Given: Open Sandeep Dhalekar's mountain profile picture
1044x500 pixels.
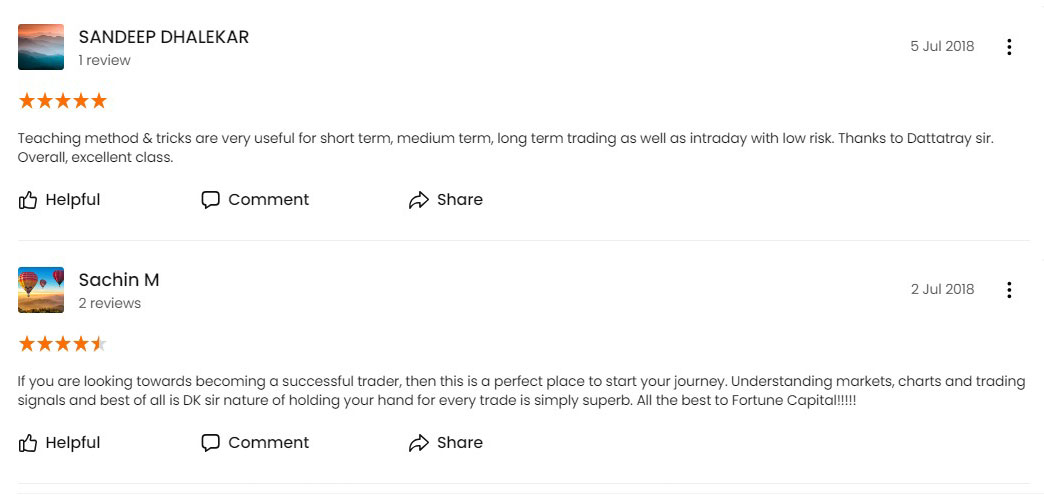Looking at the screenshot, I should click(x=41, y=47).
